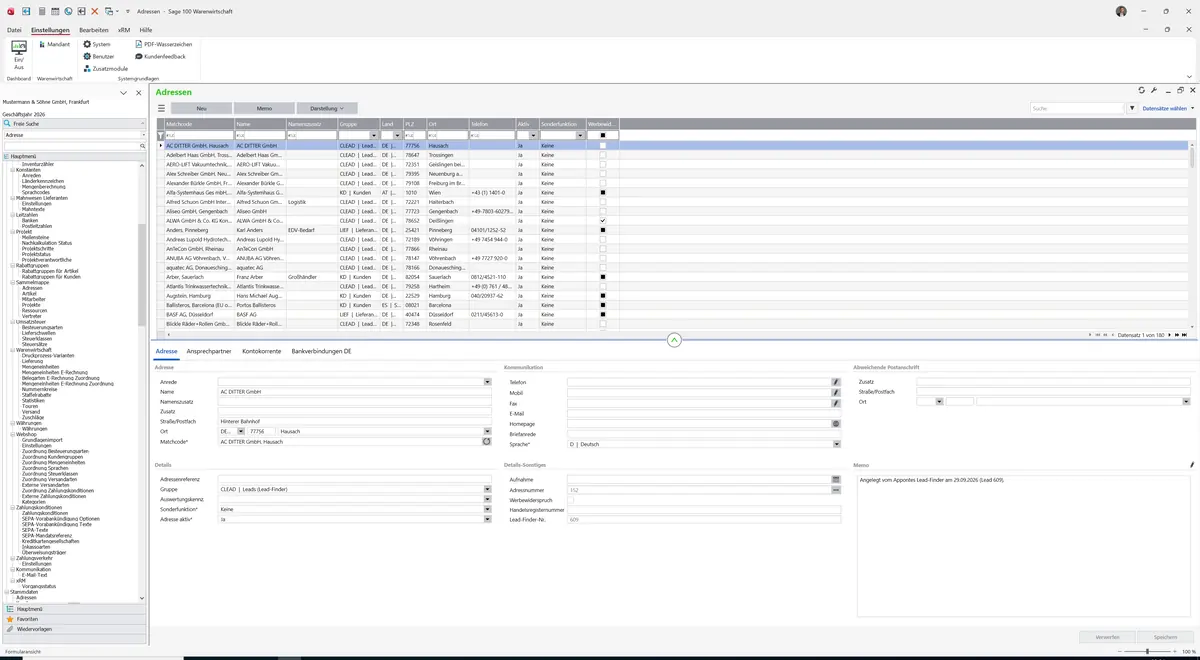The height and width of the screenshot is (660, 1200).
Task: Switch to the Ansprechpartner tab
Action: (209, 351)
